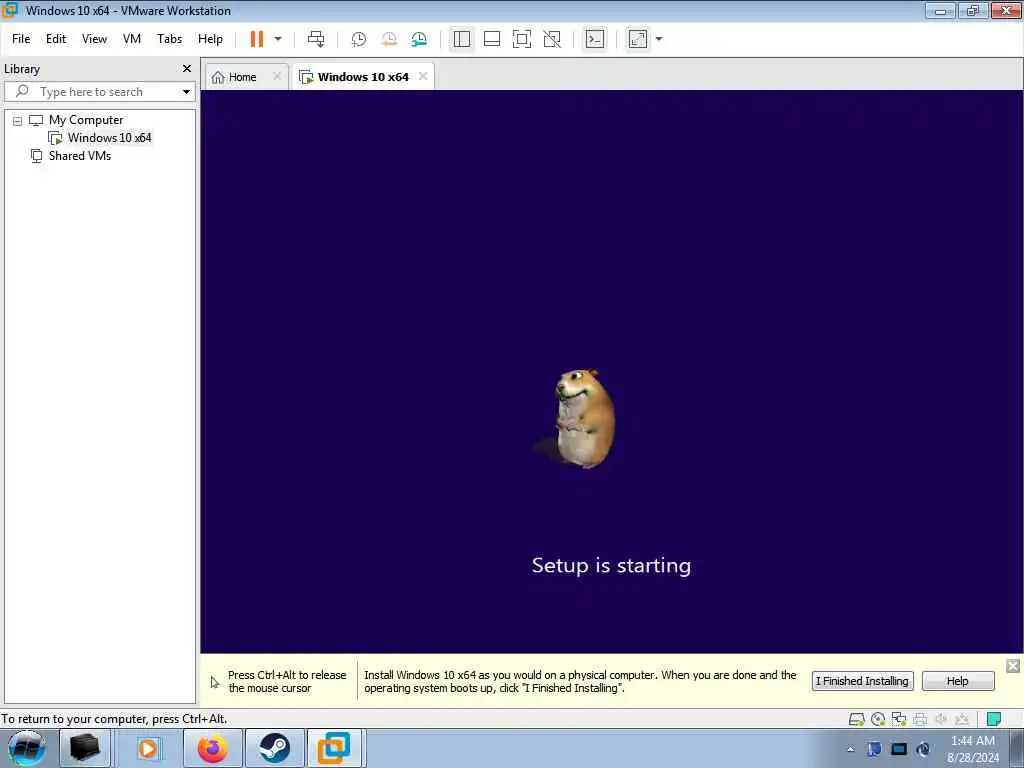Open the View menu

pyautogui.click(x=94, y=39)
